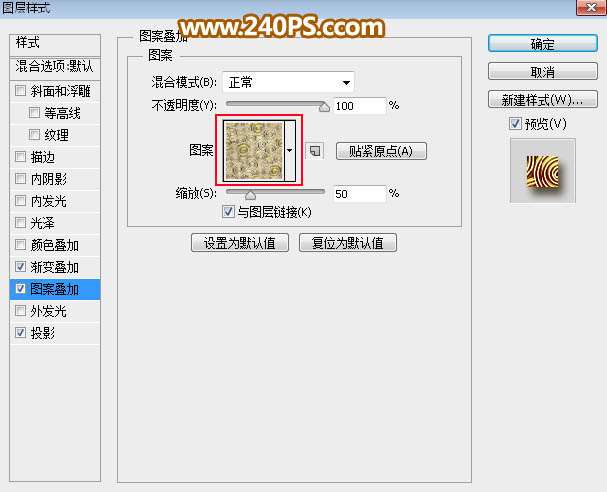Click the new preset from pattern icon
The width and height of the screenshot is (607, 492).
315,151
